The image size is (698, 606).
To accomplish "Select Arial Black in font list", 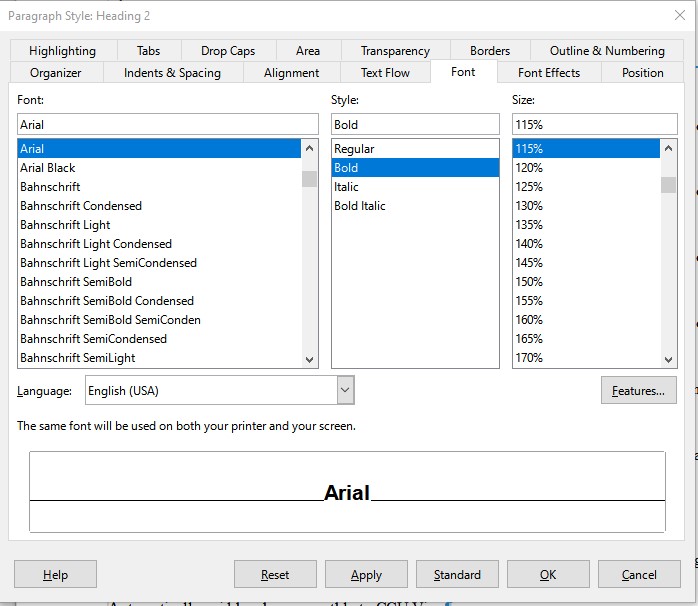I will coord(48,168).
